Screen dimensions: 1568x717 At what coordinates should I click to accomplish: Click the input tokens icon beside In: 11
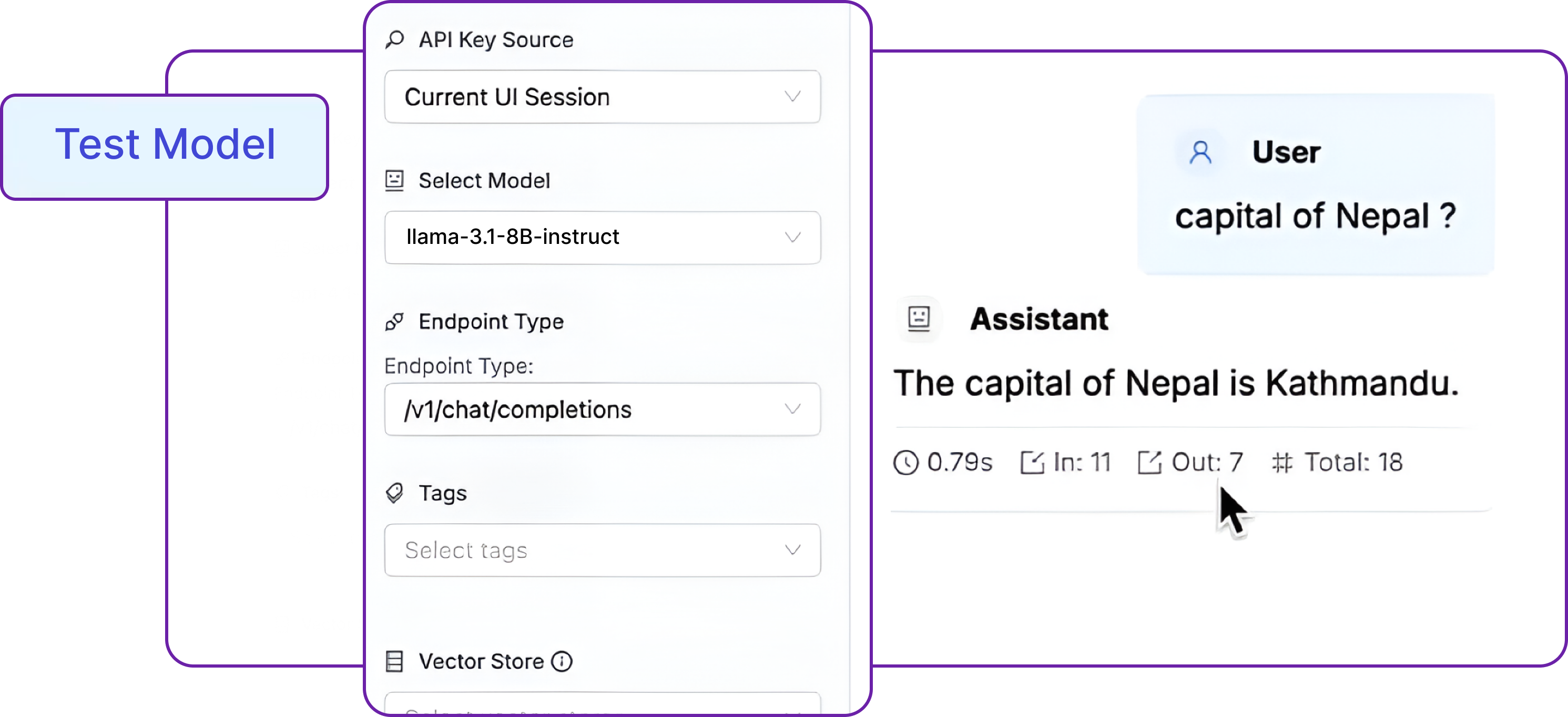pos(1035,463)
